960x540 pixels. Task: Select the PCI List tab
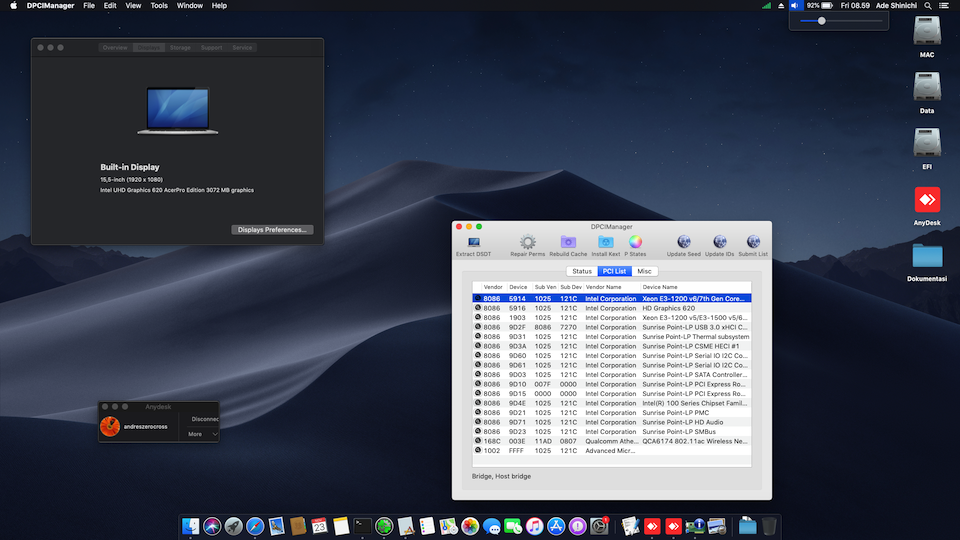click(614, 271)
